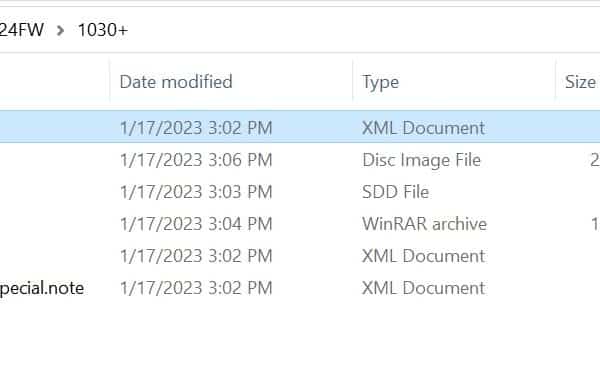Select the SDD File row
Screen dimensions: 600x377
pos(300,192)
